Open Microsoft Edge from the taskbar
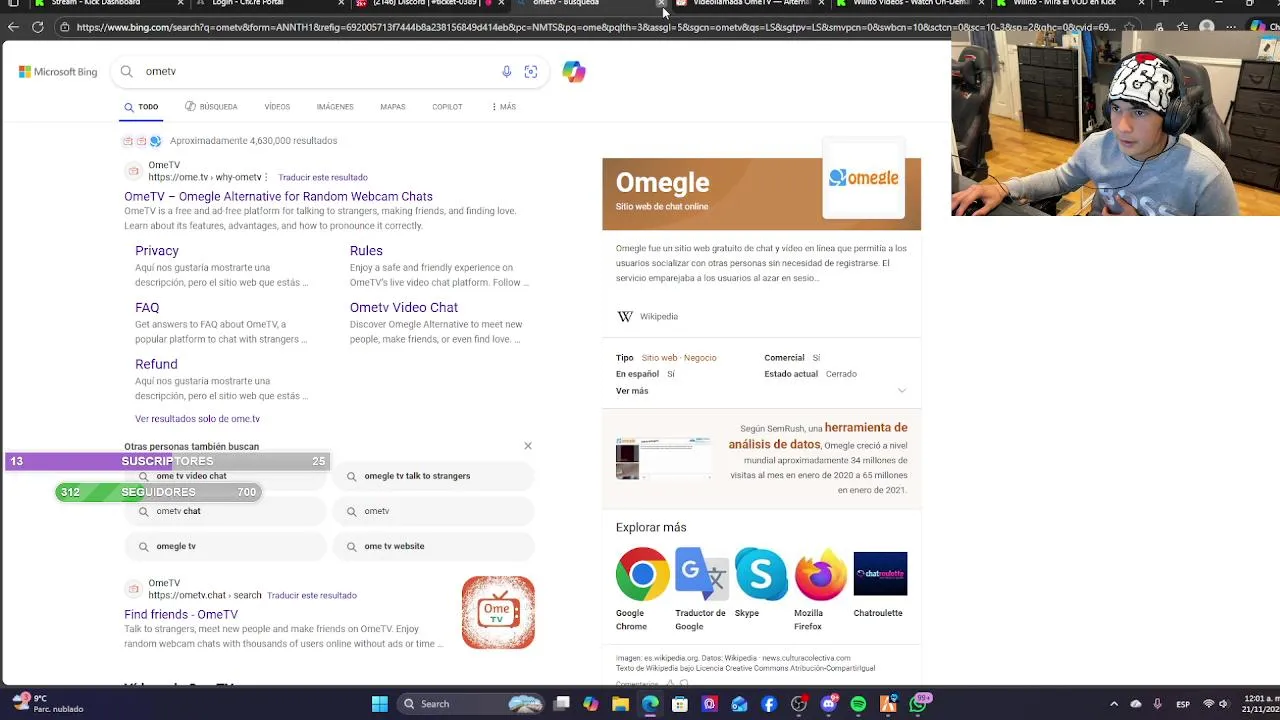This screenshot has height=720, width=1280. (x=650, y=704)
